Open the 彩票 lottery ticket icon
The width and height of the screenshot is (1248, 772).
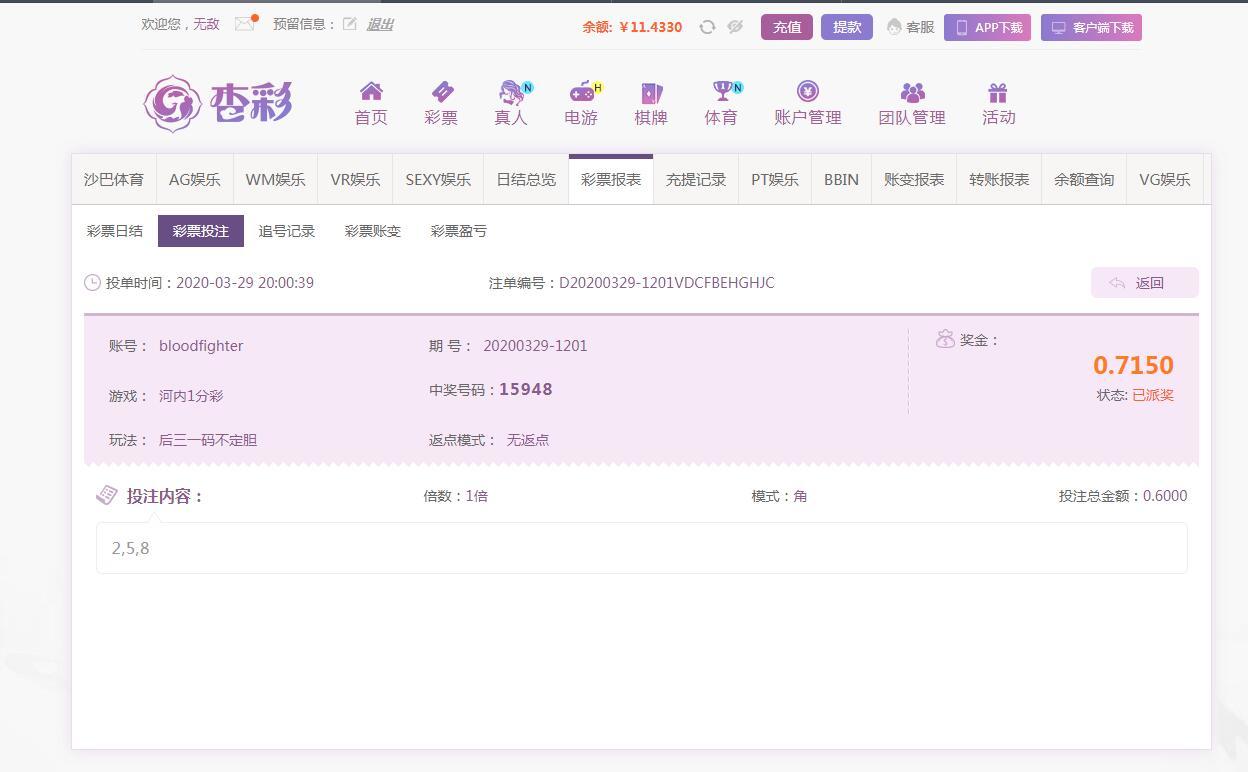441,93
